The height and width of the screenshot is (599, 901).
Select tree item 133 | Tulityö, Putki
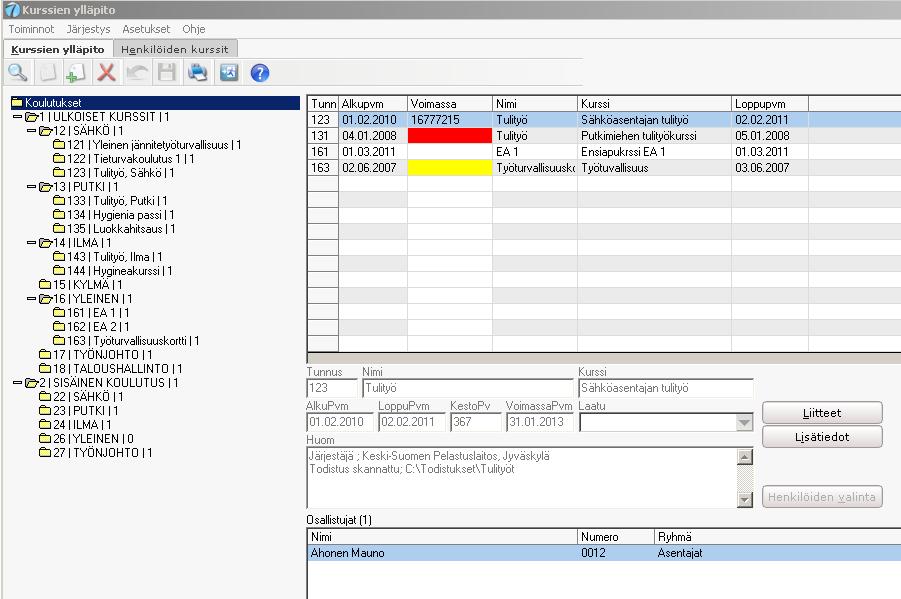pyautogui.click(x=117, y=201)
